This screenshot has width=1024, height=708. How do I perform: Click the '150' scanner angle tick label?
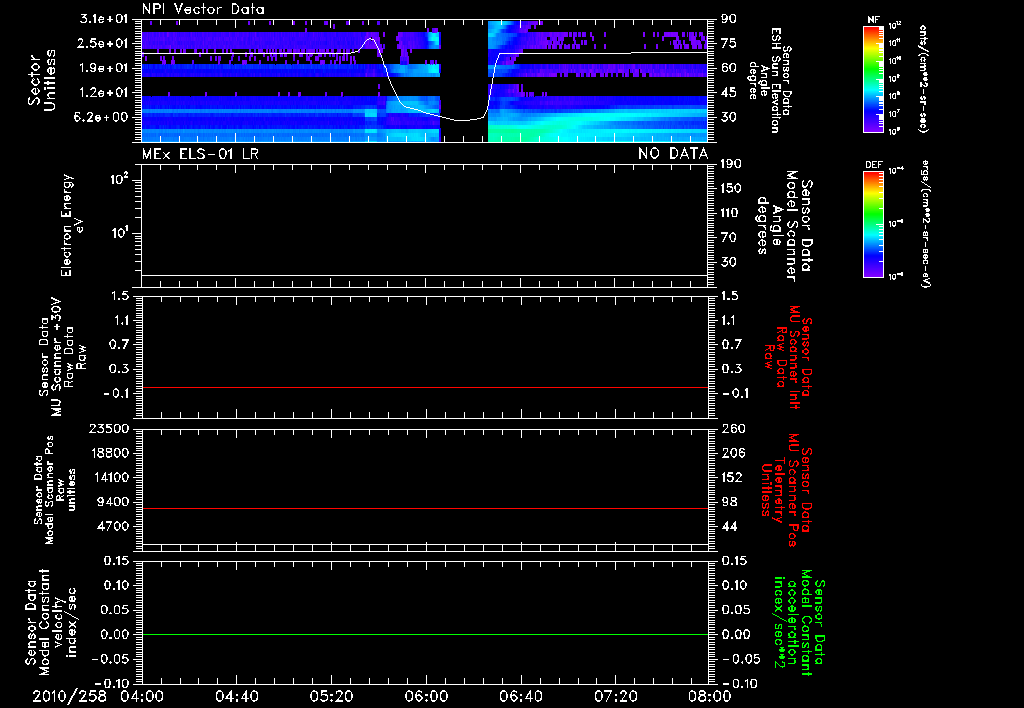(731, 189)
